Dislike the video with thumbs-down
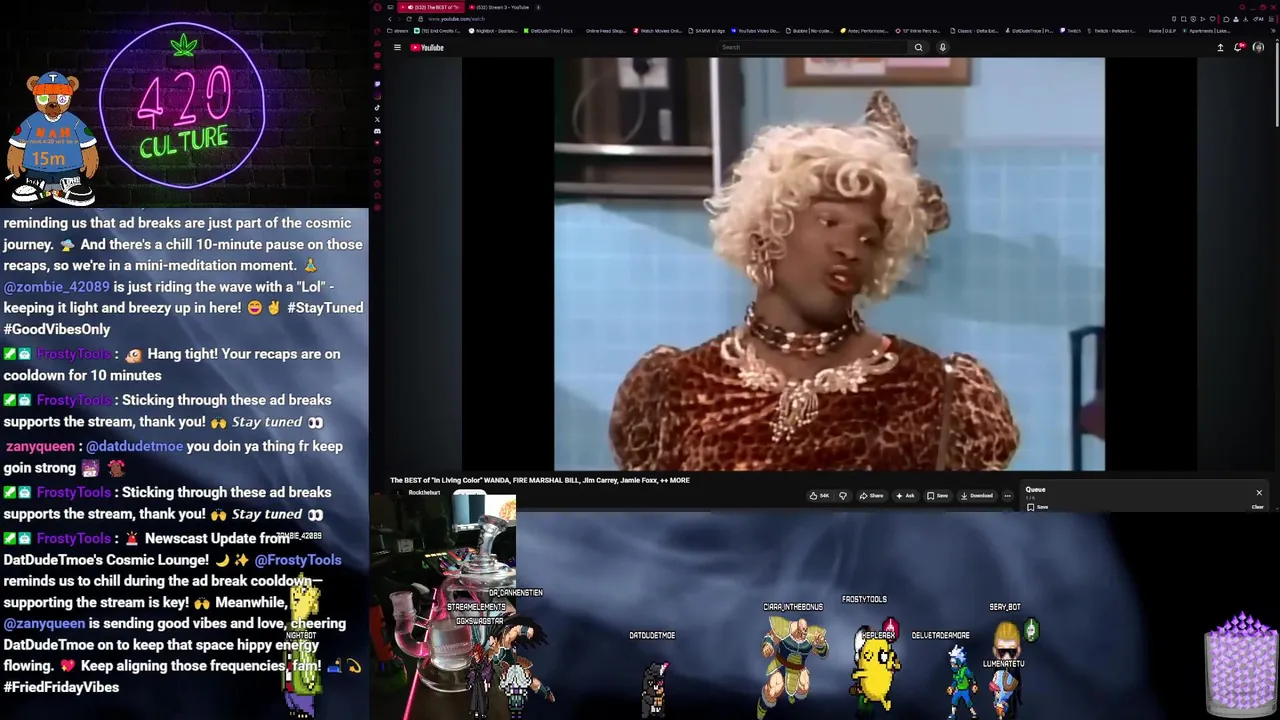The height and width of the screenshot is (720, 1280). coord(842,496)
